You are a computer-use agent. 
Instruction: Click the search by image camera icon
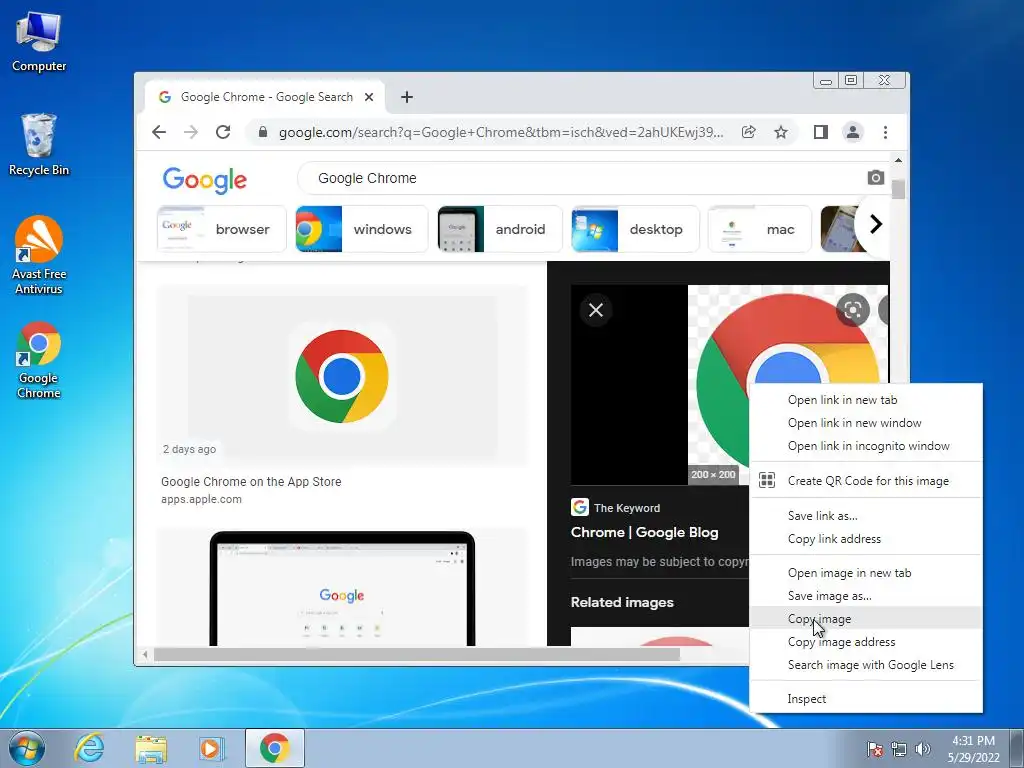[875, 178]
